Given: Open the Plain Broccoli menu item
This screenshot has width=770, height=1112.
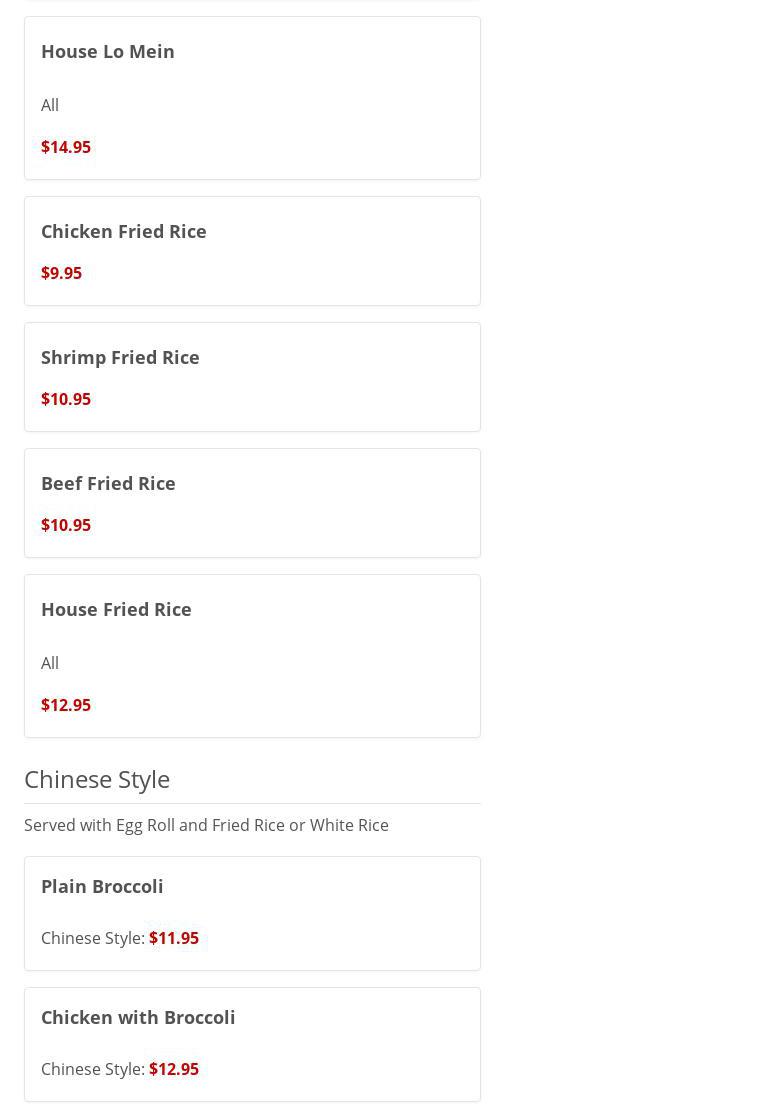Looking at the screenshot, I should click(102, 886).
